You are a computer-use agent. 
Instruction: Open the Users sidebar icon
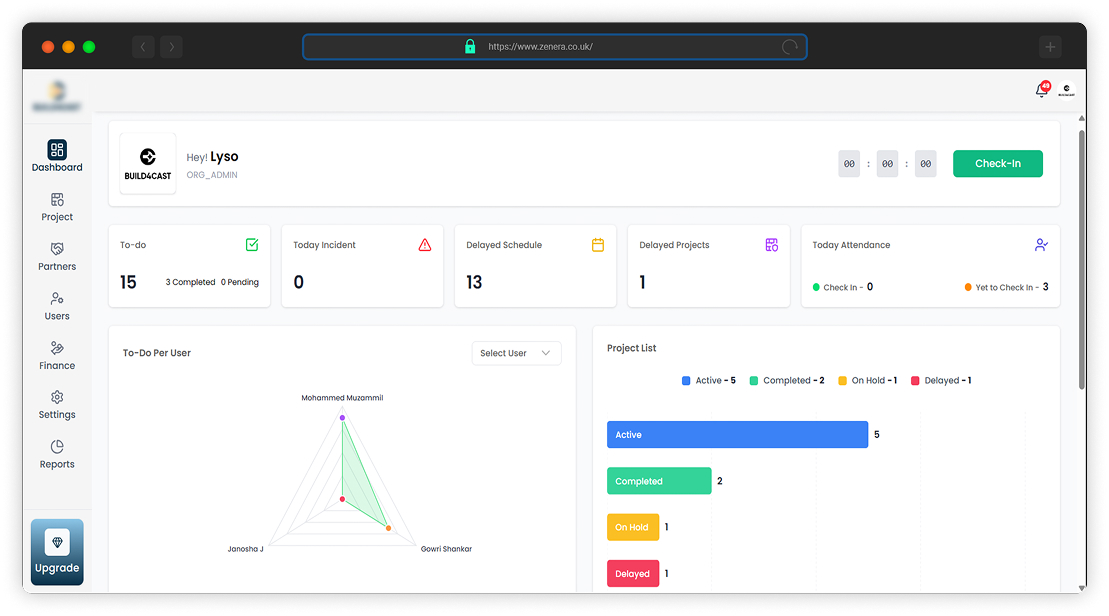pyautogui.click(x=57, y=298)
